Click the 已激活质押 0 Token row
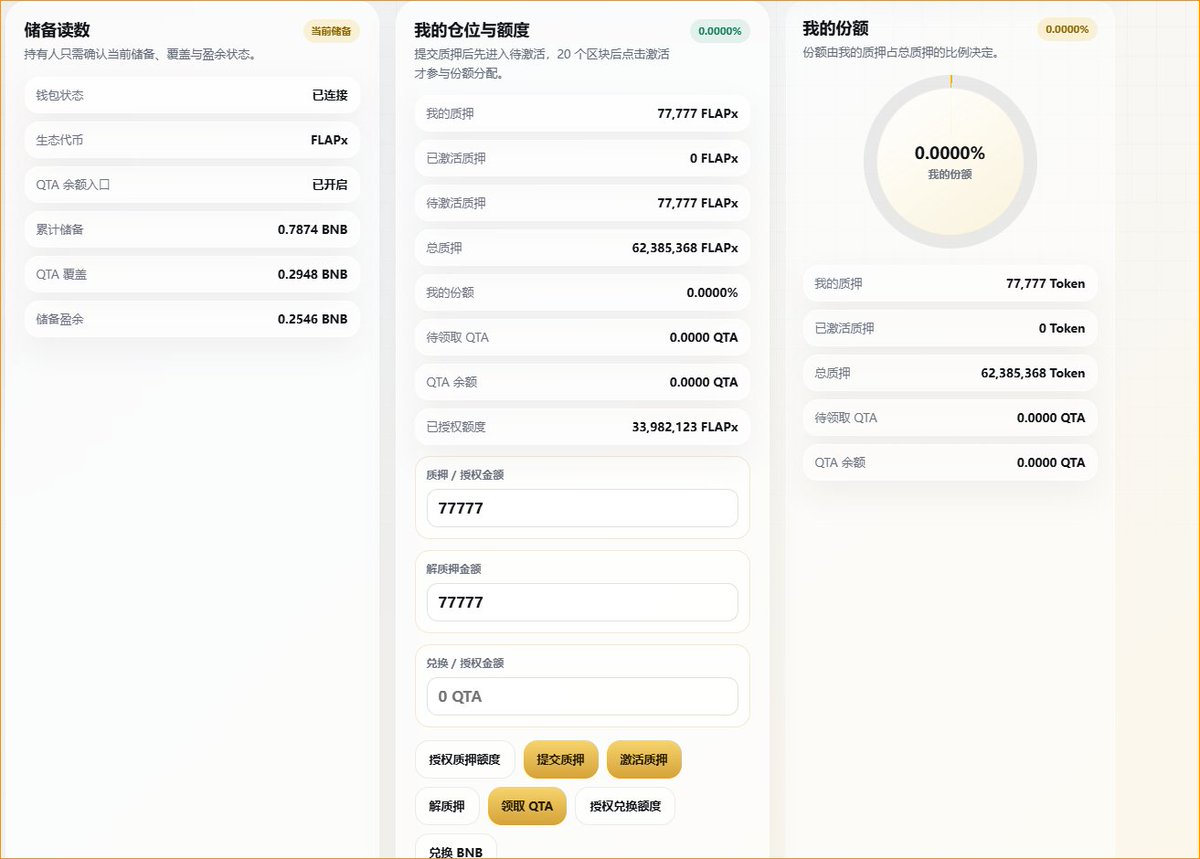Viewport: 1200px width, 859px height. (950, 328)
